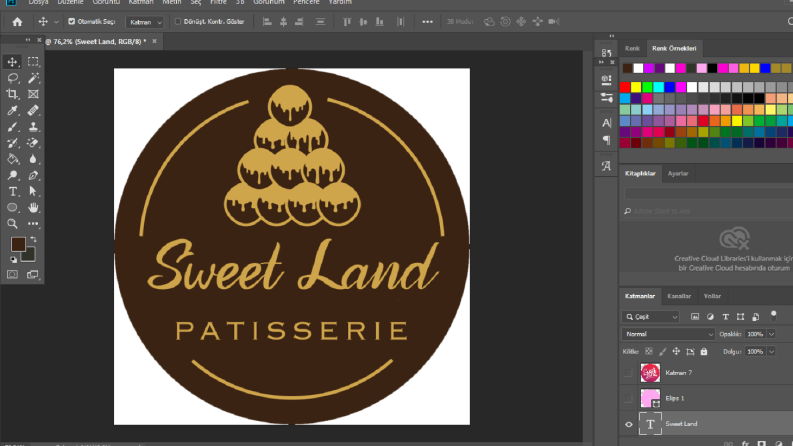This screenshot has height=446, width=793.
Task: Open the Dolgu percentage dropdown arrow
Action: point(771,351)
